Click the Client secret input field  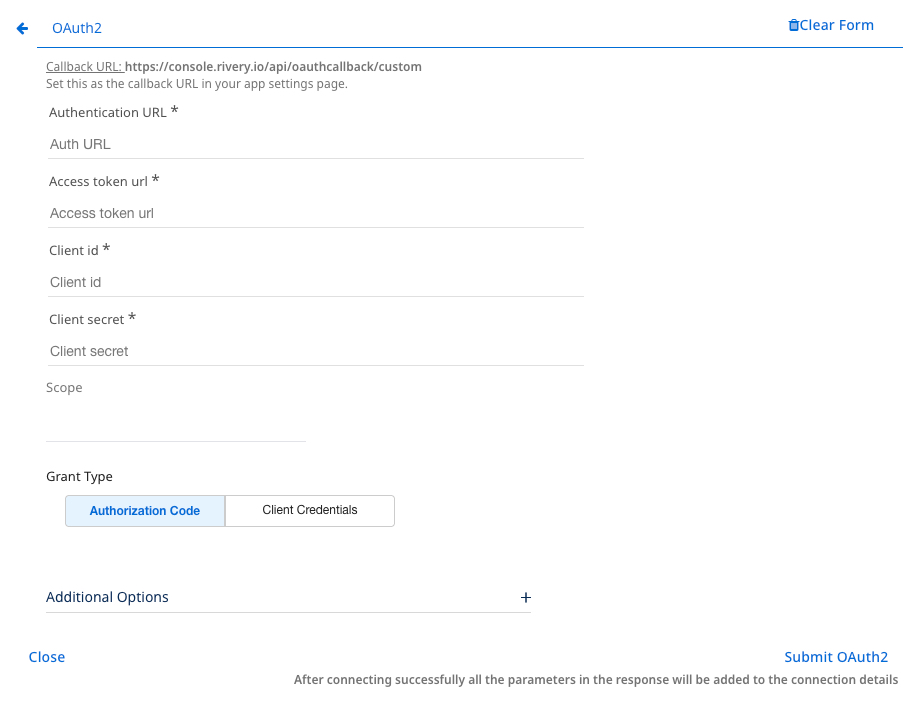(x=315, y=351)
